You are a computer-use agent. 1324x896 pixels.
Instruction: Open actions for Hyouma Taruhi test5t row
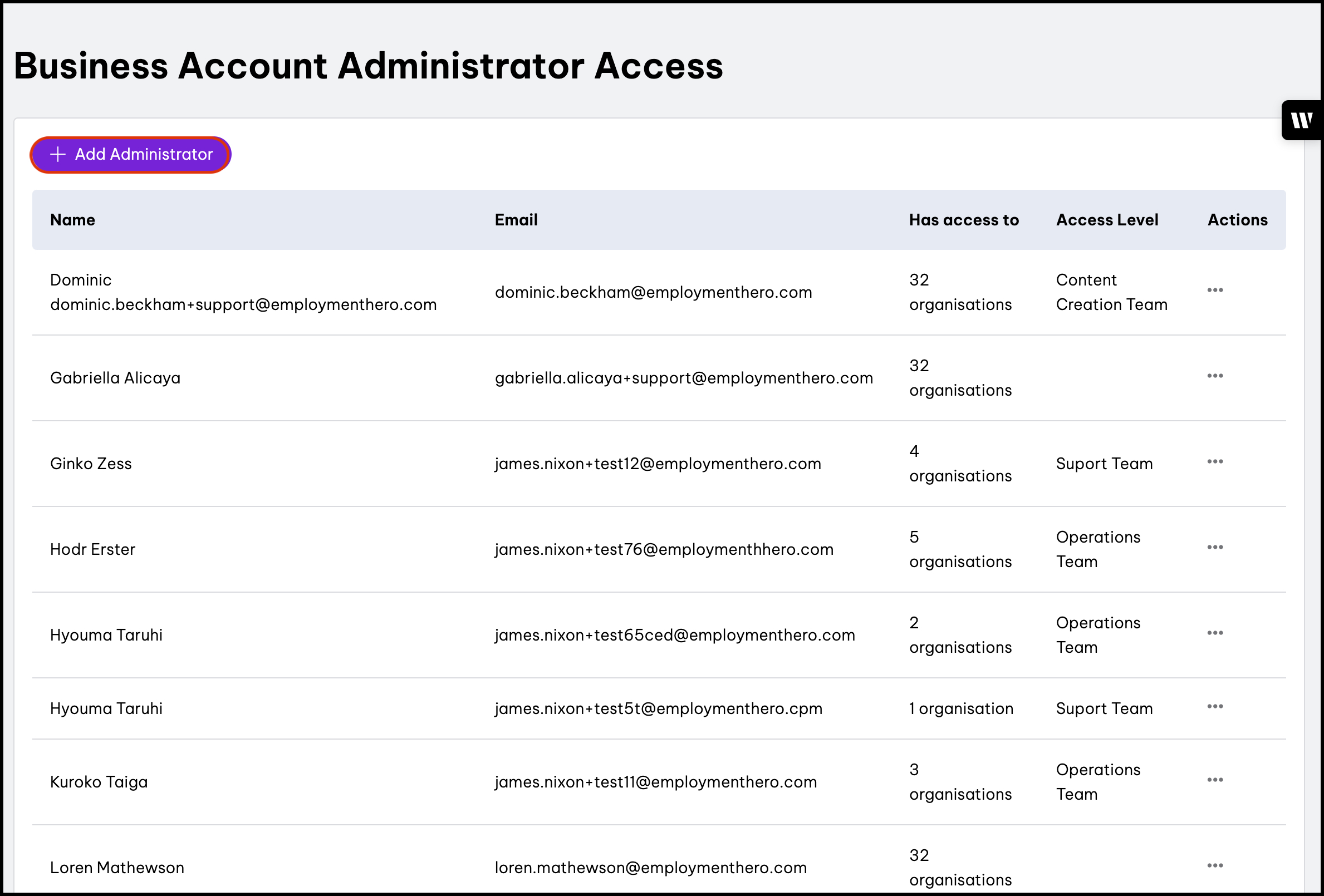pos(1215,707)
